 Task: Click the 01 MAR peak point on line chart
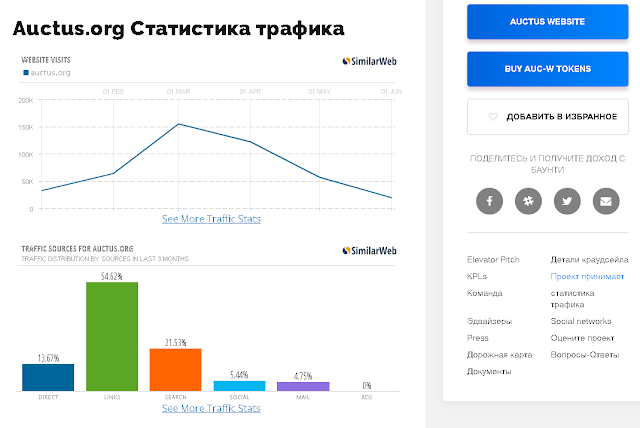point(178,124)
